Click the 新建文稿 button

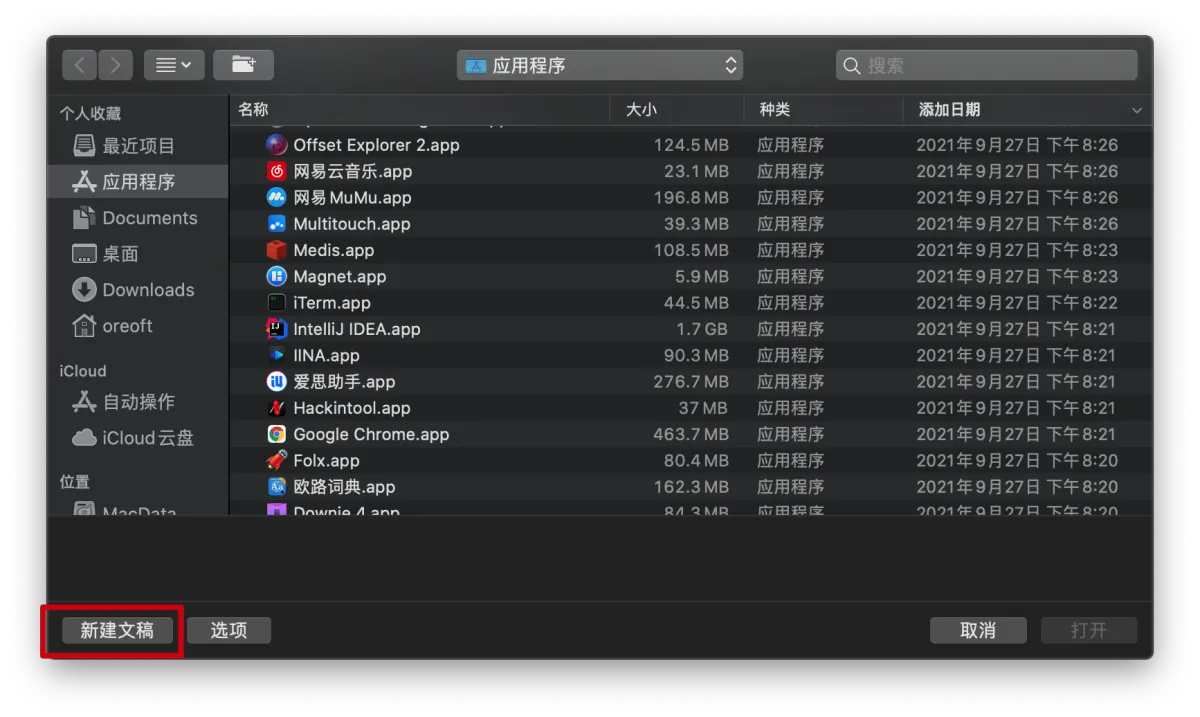(117, 630)
